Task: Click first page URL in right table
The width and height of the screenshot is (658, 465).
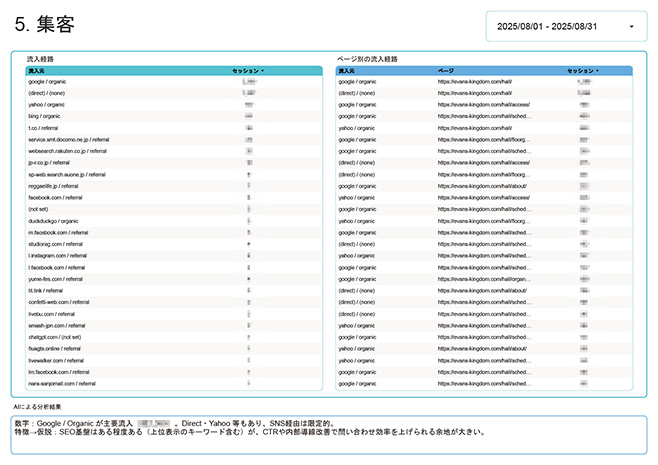Action: pos(474,81)
